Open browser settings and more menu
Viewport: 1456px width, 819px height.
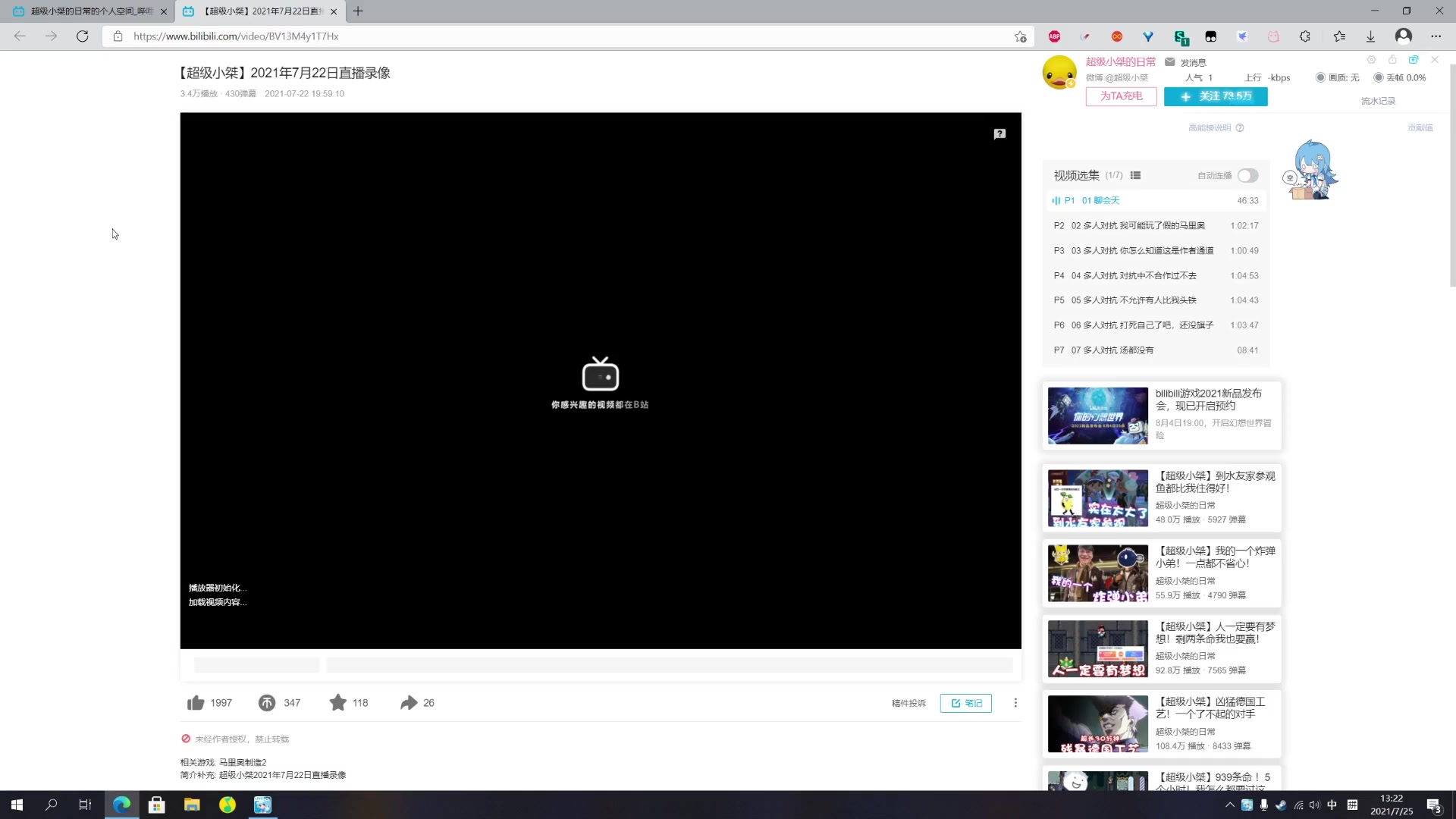[x=1436, y=36]
